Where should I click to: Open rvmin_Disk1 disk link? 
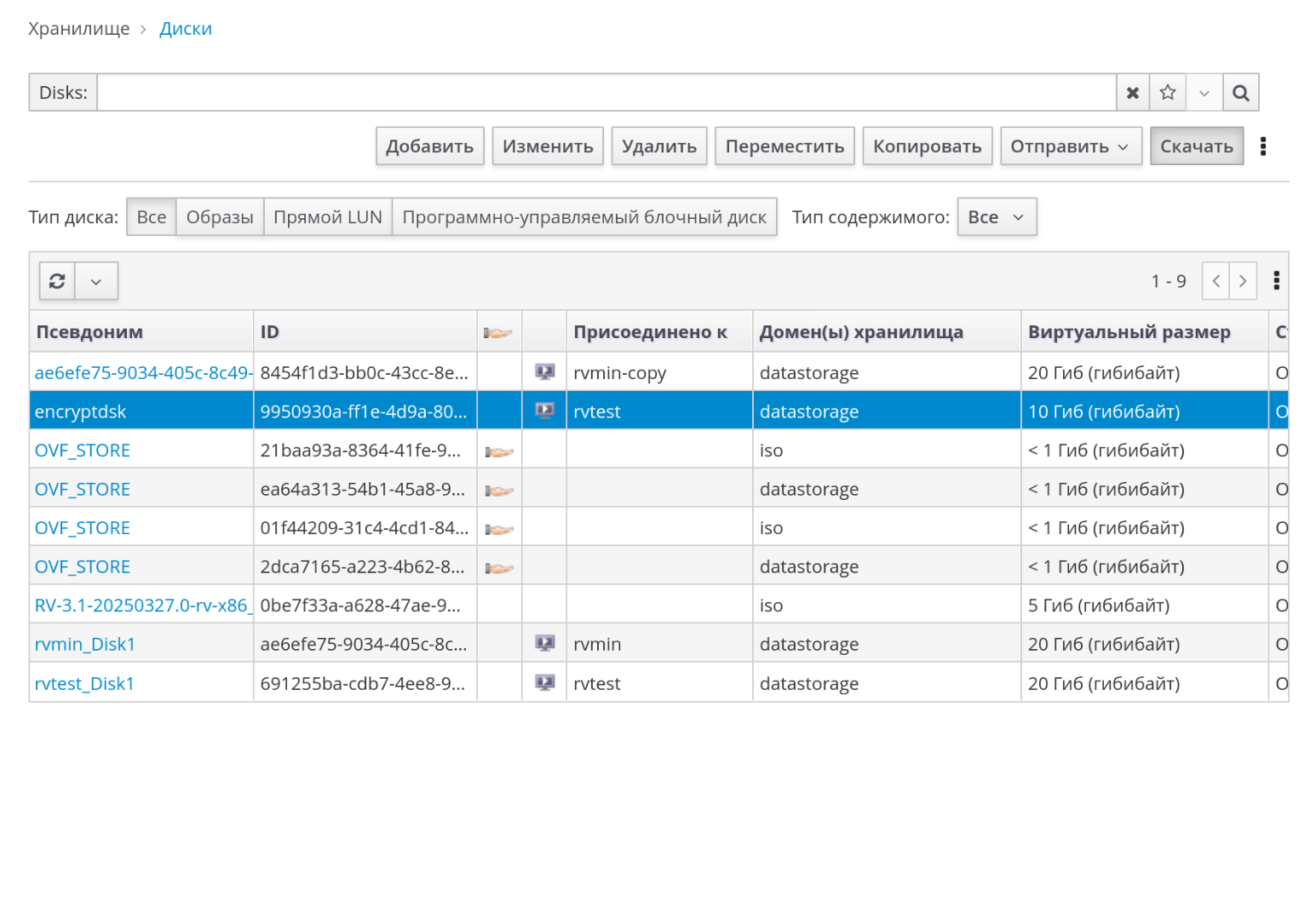pos(85,645)
